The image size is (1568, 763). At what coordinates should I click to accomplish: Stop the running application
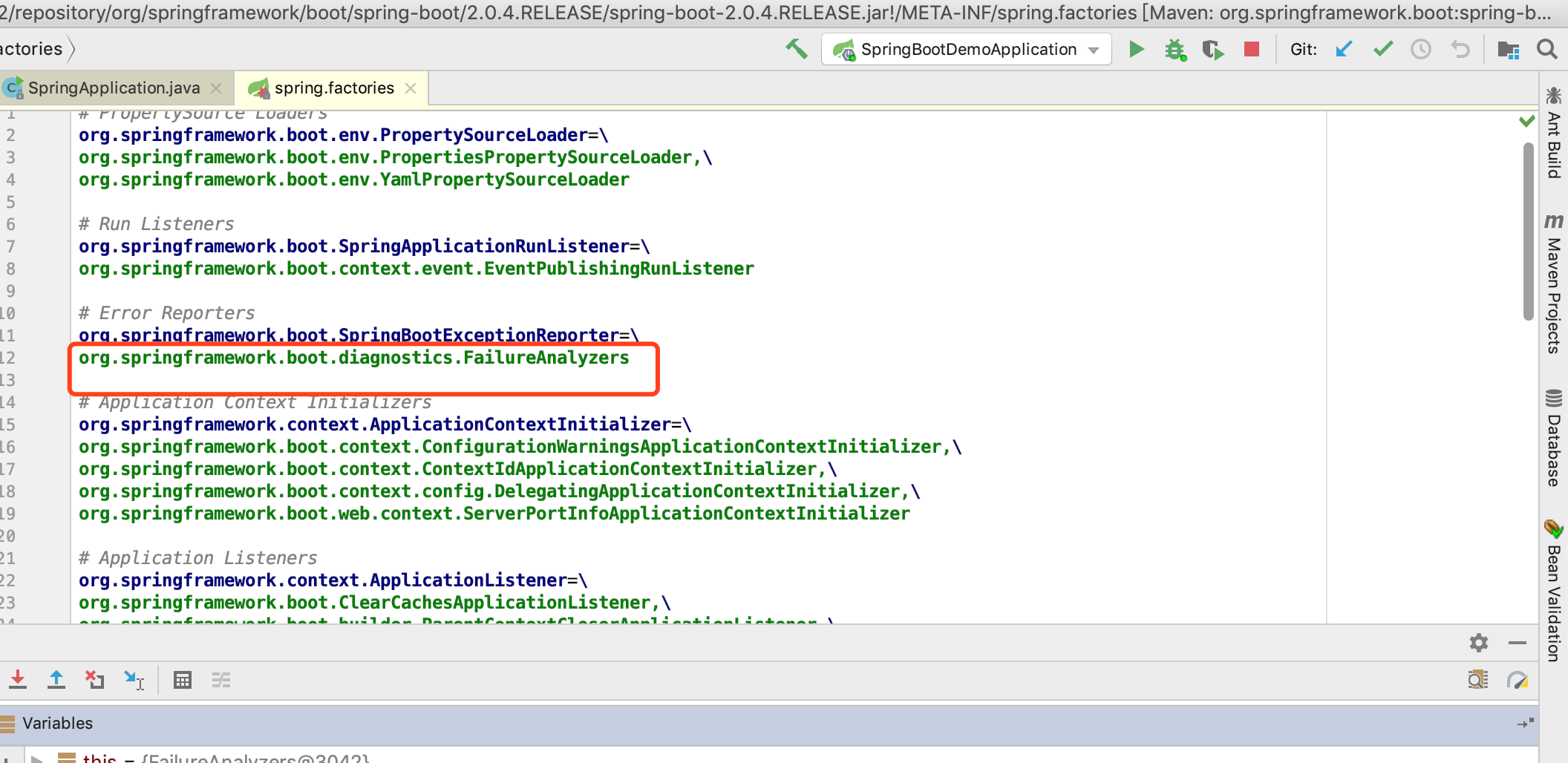click(x=1252, y=50)
